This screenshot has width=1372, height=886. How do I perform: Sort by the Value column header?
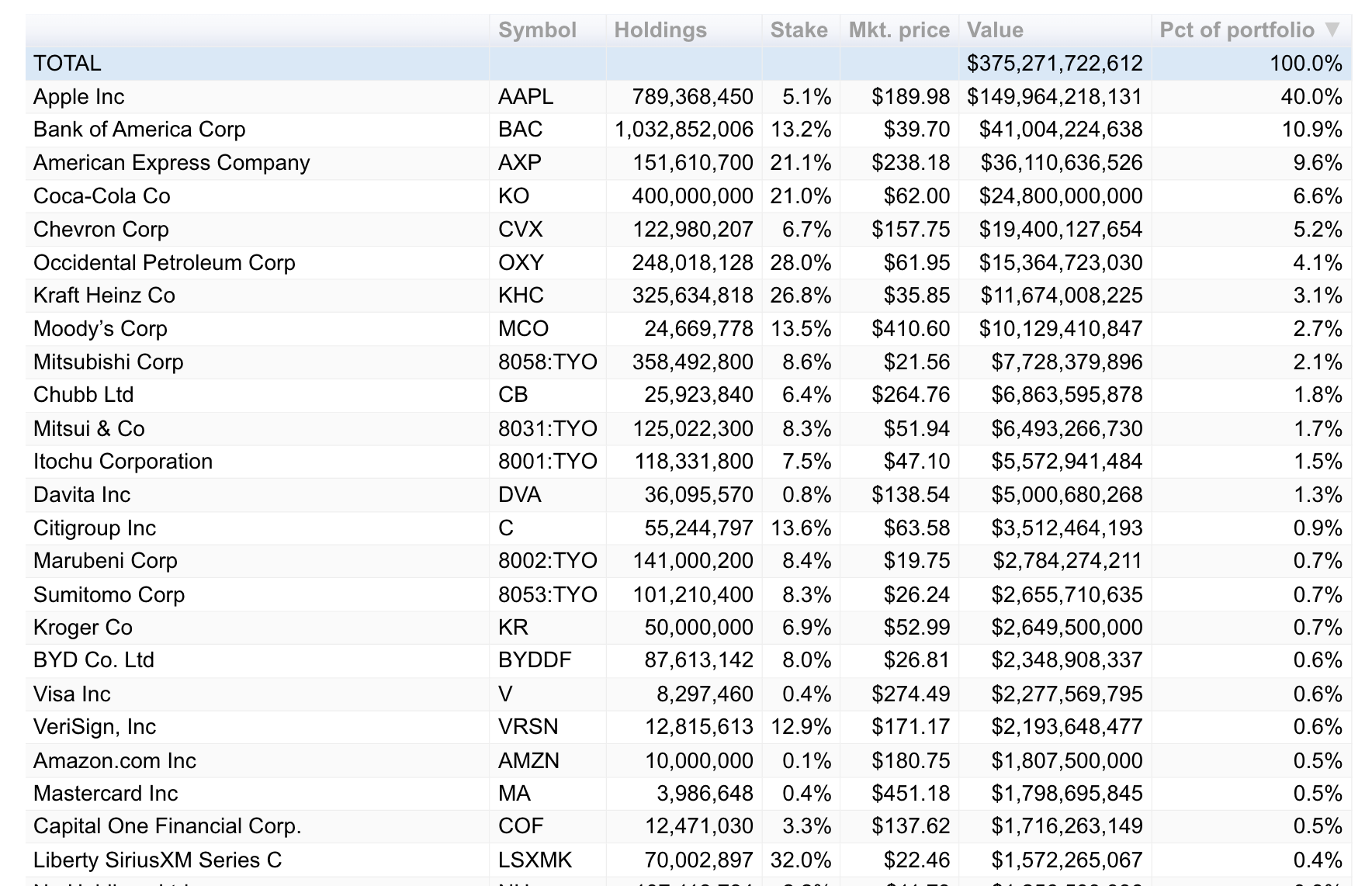[x=995, y=30]
